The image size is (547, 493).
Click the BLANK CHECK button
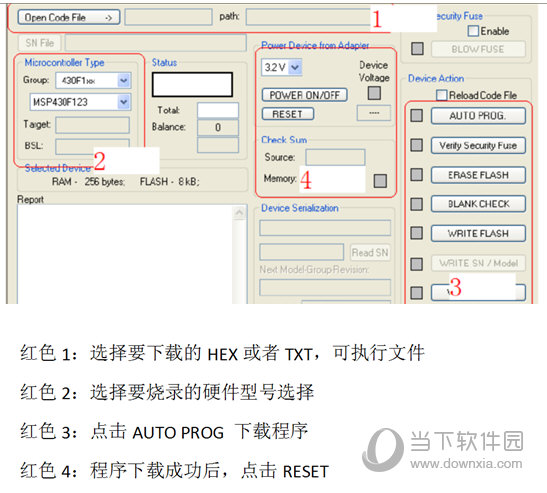478,204
